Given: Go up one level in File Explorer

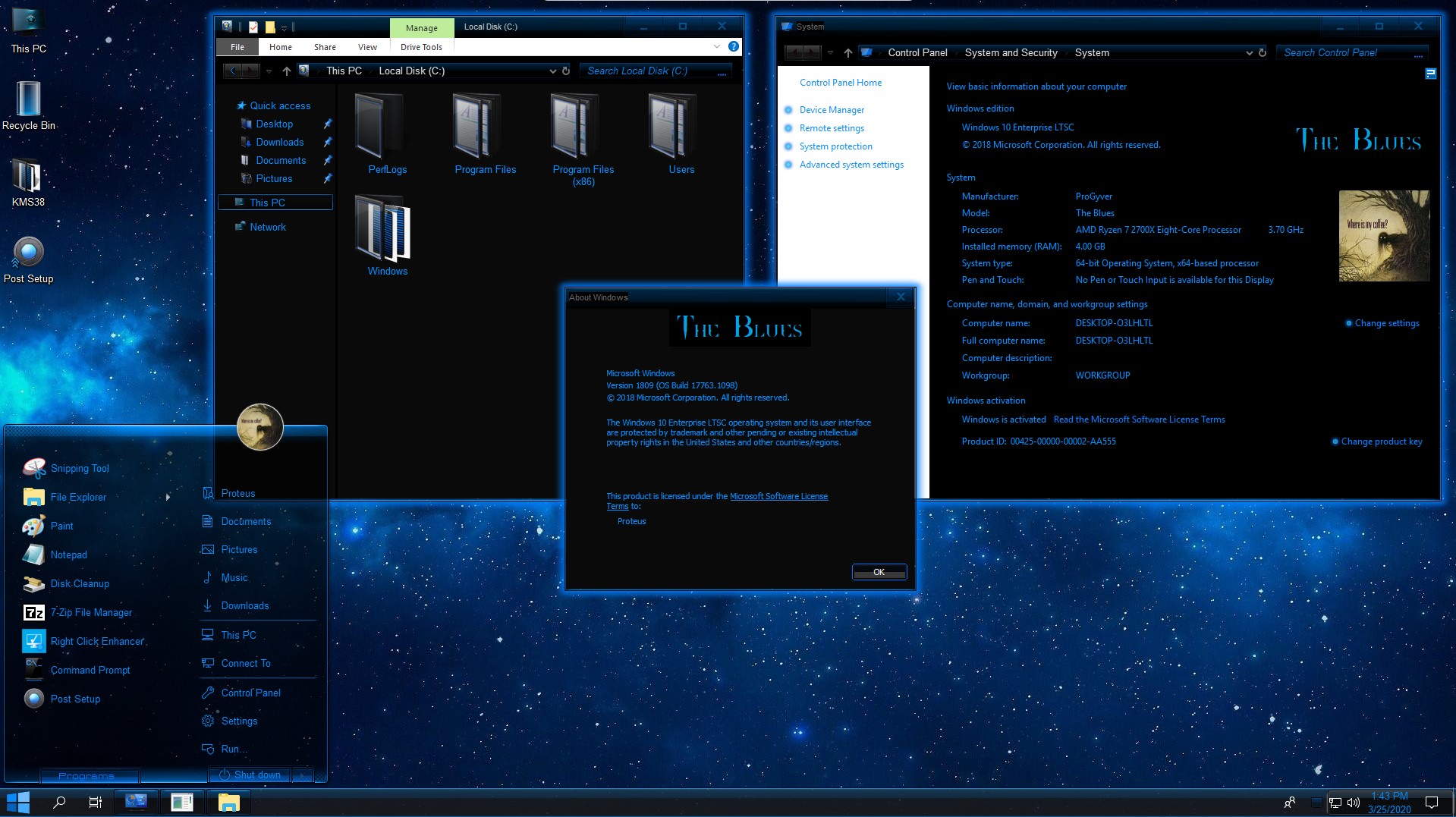Looking at the screenshot, I should (x=286, y=71).
